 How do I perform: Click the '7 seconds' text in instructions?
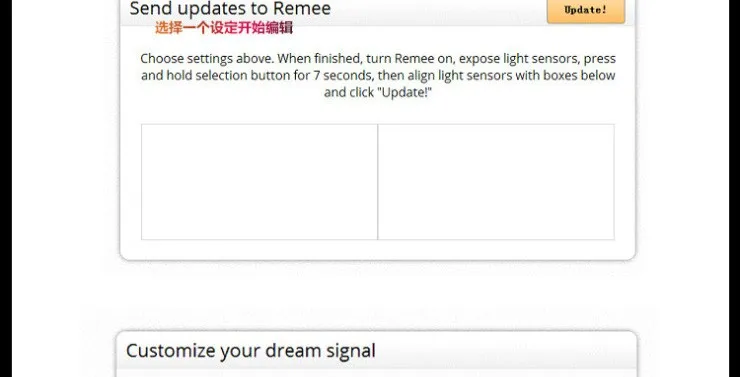click(342, 75)
